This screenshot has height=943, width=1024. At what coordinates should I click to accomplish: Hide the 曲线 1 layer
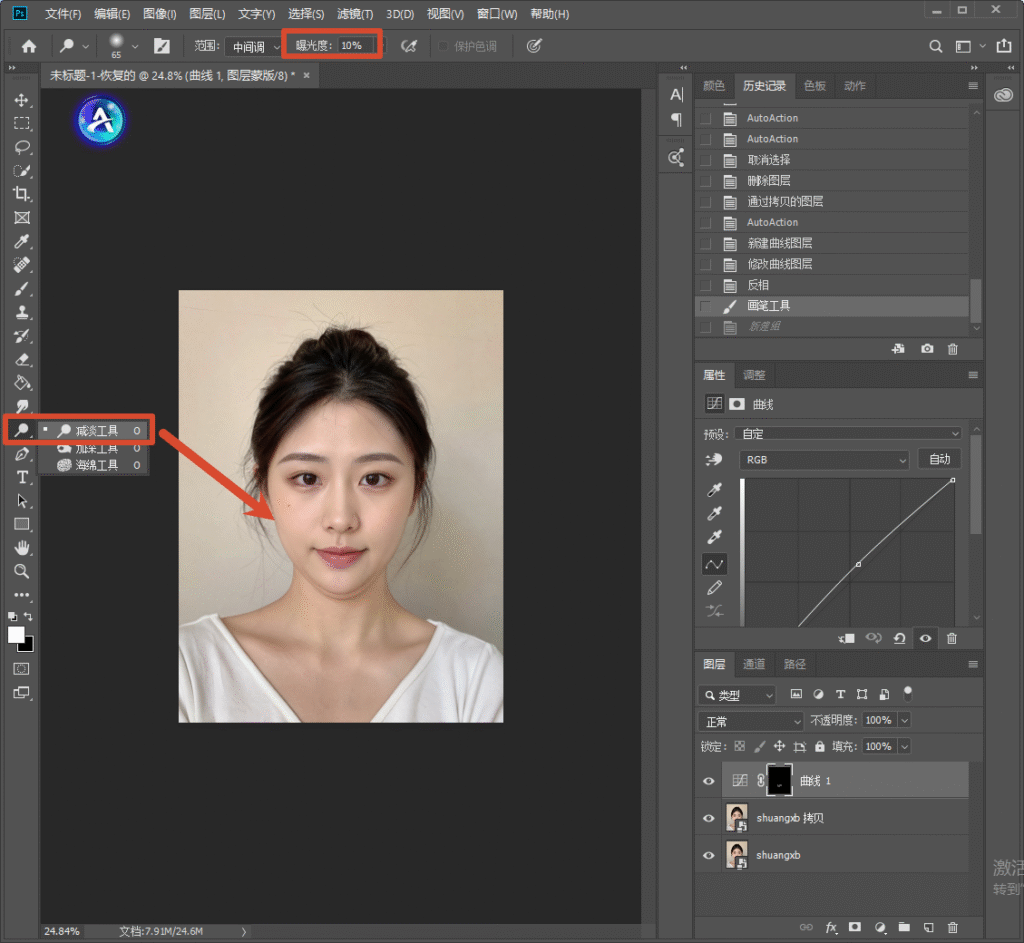(709, 781)
